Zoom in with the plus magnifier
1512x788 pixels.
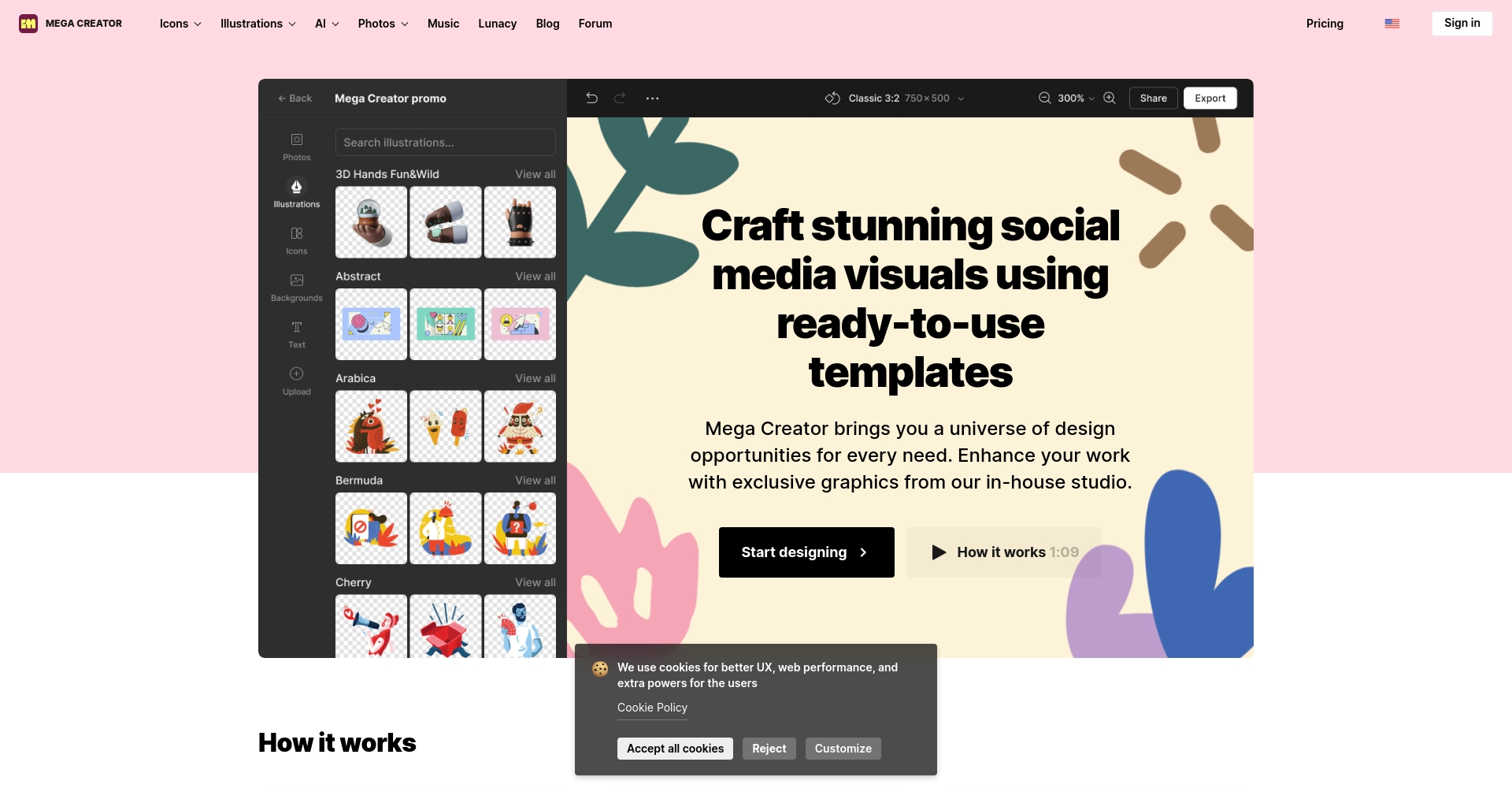(x=1110, y=98)
